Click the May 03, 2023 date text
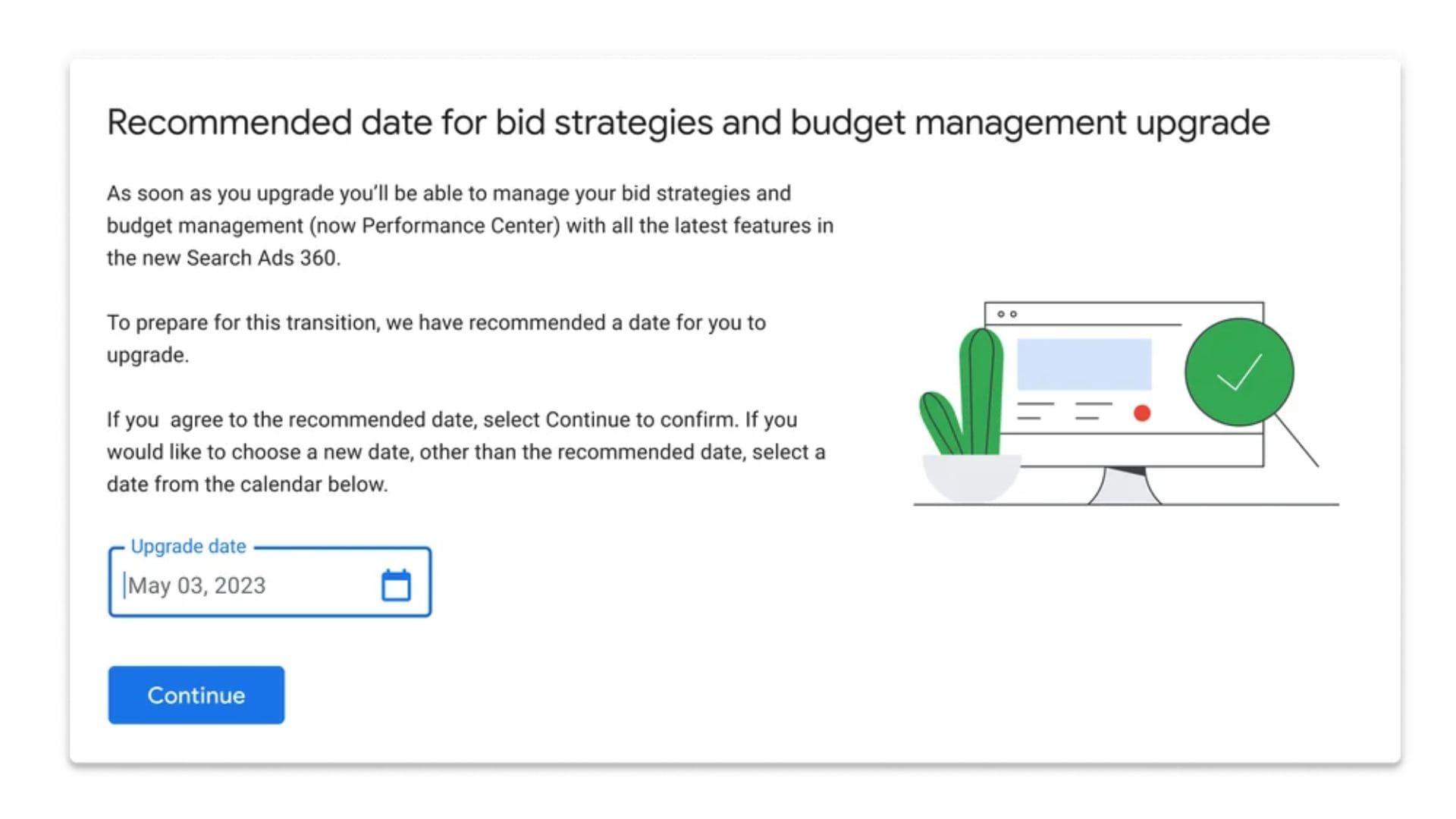Screen dimensions: 1456x819 tap(197, 585)
